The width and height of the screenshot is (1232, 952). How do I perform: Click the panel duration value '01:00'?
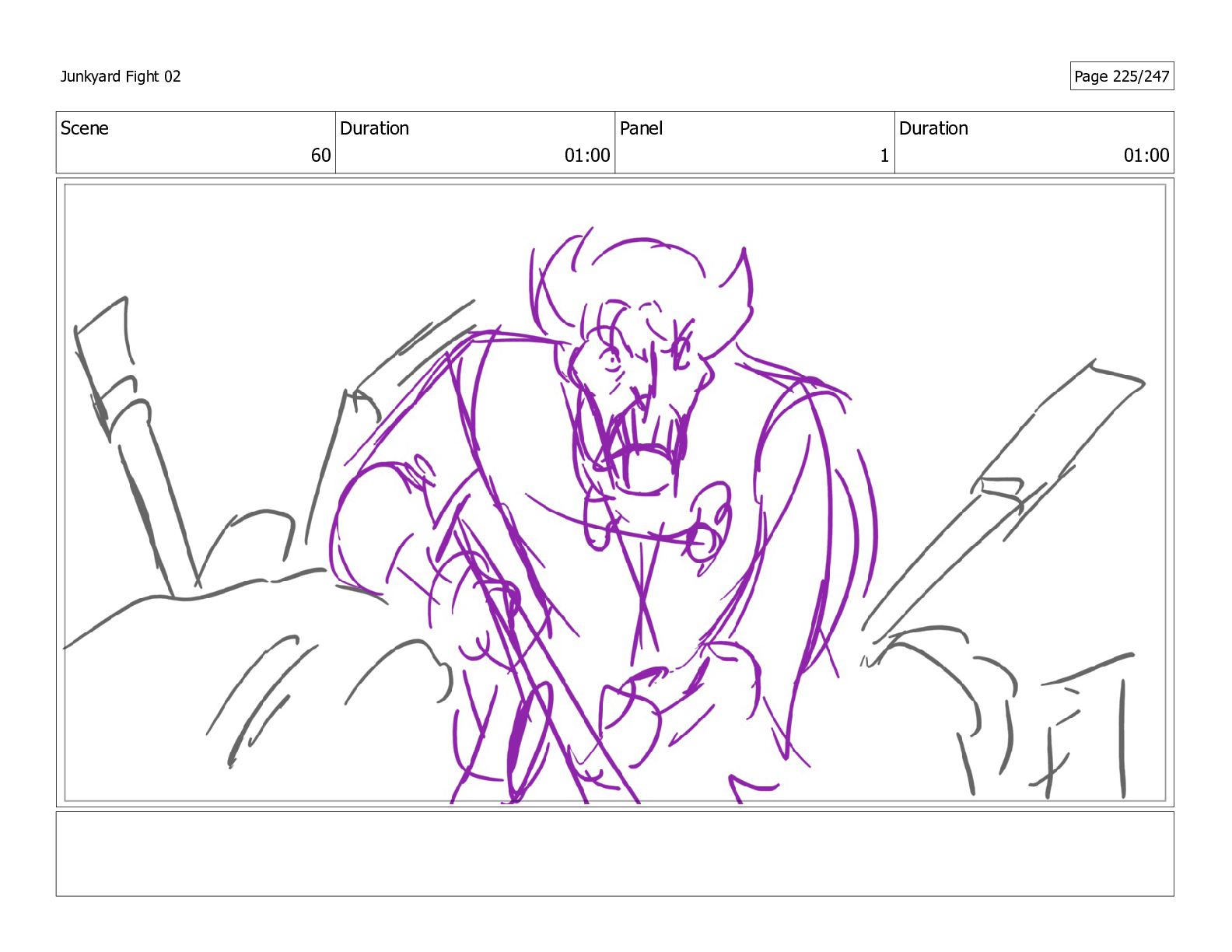pos(1146,156)
